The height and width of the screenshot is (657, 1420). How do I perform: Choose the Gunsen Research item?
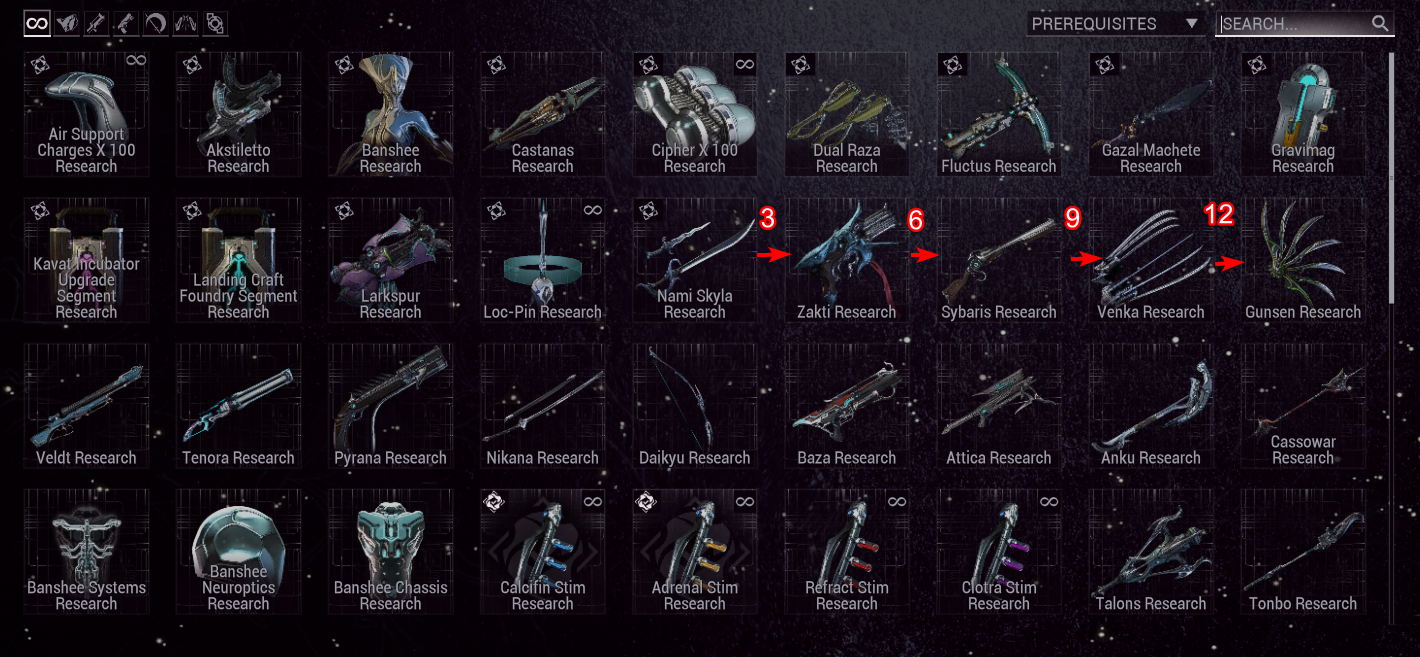[1303, 260]
